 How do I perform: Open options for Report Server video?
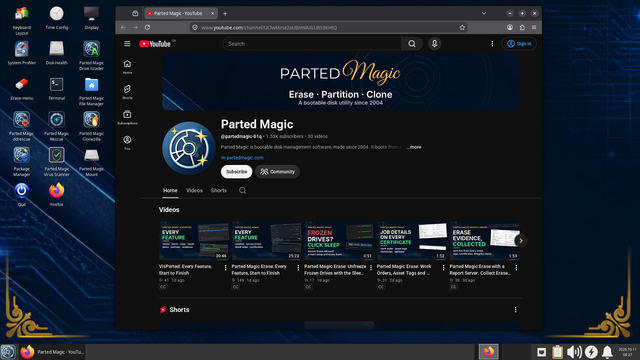516,268
